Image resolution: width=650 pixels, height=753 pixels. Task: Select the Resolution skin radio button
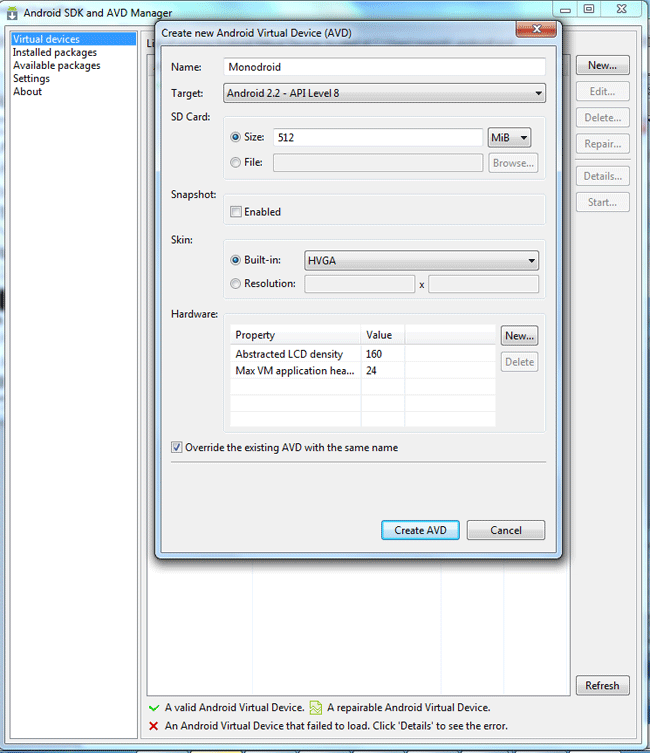[x=235, y=284]
